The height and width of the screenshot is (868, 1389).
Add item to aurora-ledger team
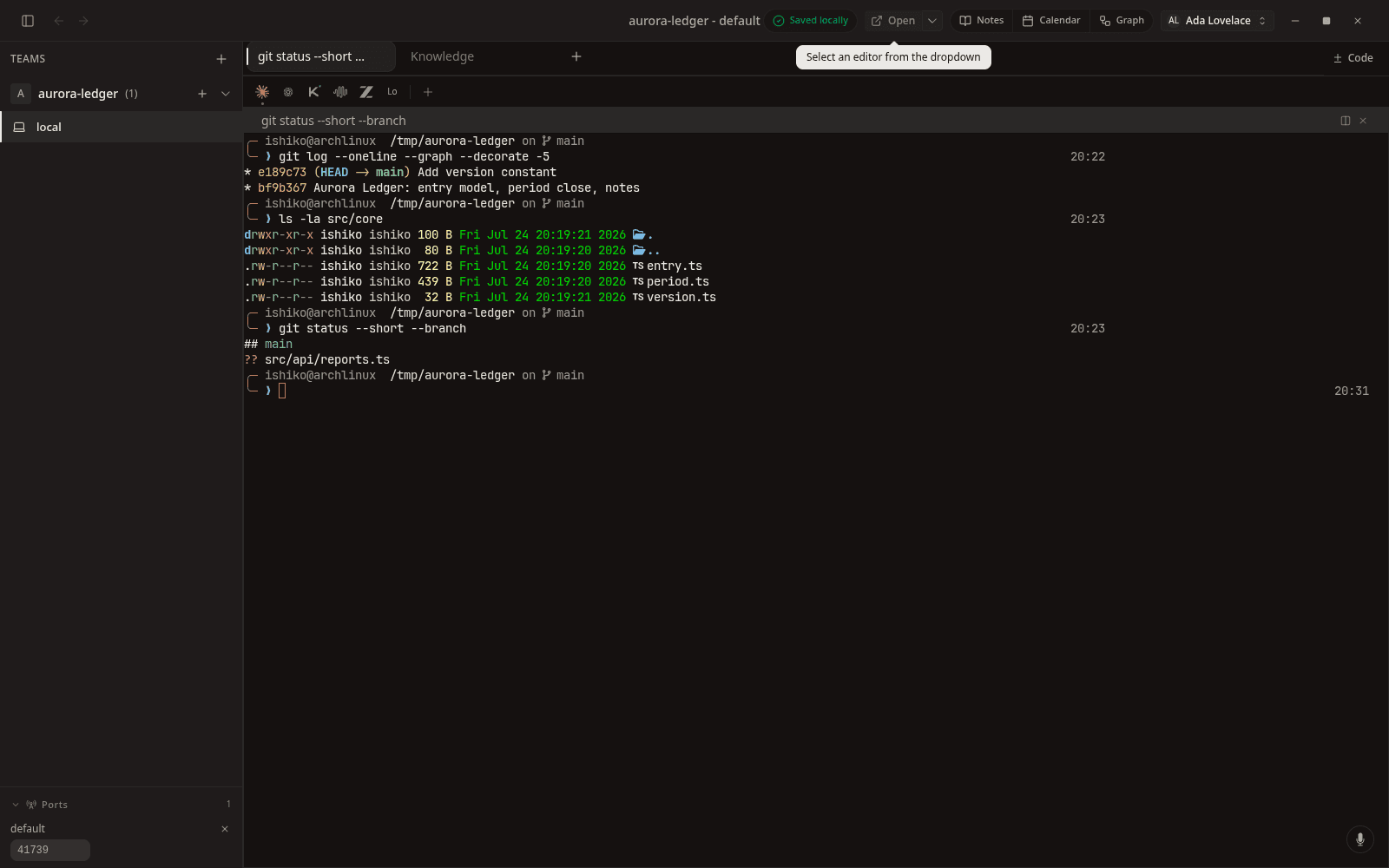point(202,94)
